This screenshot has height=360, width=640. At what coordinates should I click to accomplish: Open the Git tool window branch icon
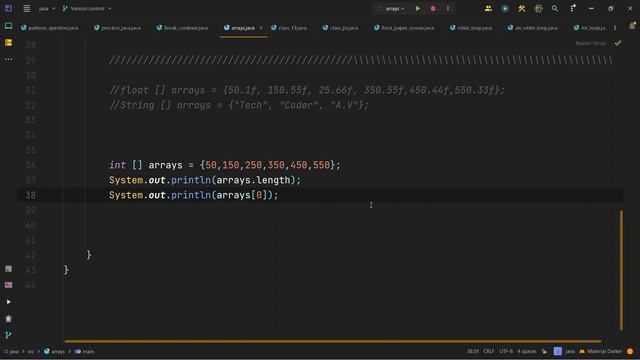pos(8,335)
